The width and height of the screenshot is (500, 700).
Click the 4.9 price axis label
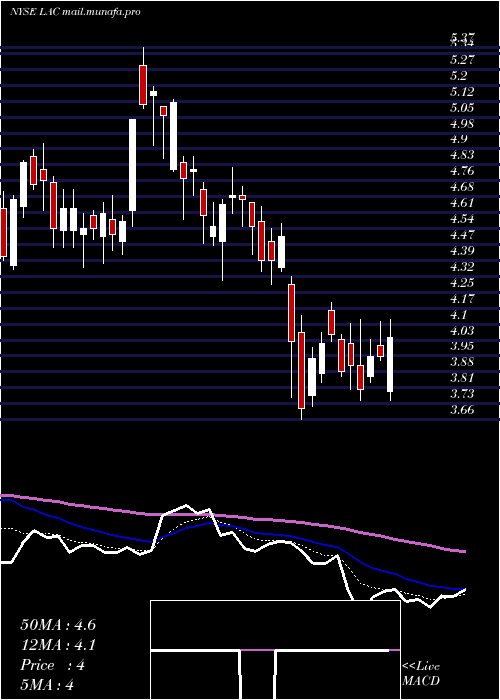(x=459, y=139)
